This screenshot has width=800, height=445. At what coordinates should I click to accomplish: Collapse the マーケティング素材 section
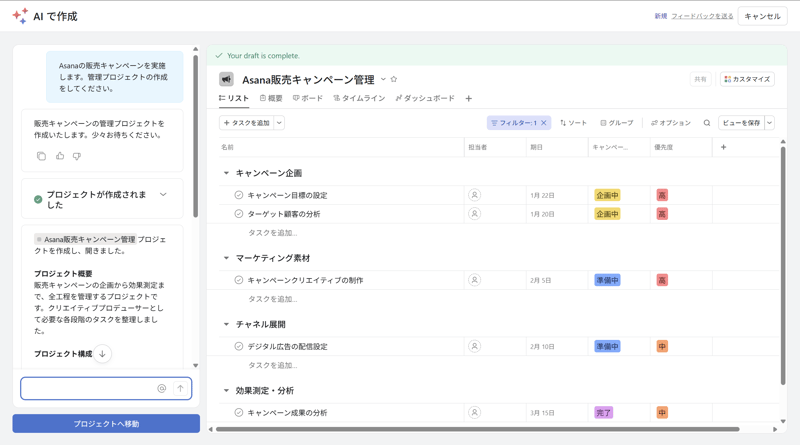click(226, 258)
